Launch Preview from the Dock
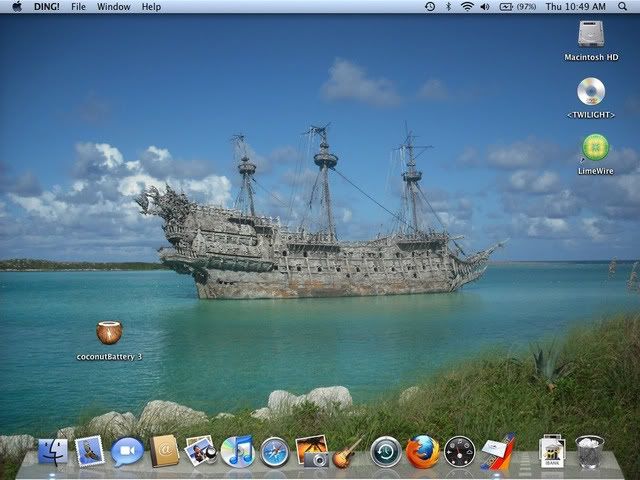Viewport: 640px width, 480px height. 200,451
